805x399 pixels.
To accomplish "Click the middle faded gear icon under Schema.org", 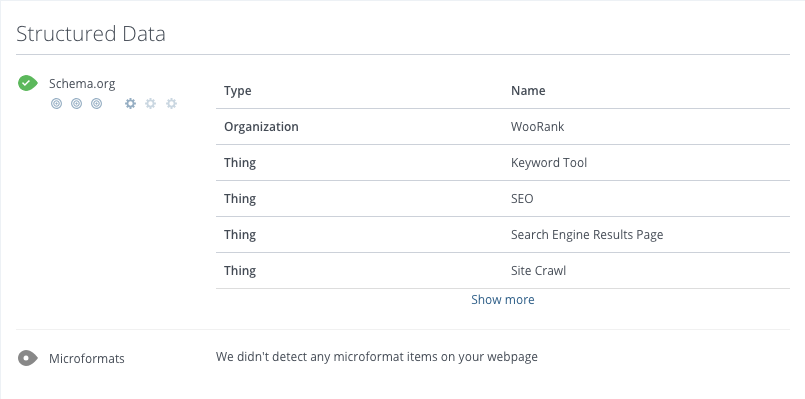I will click(x=150, y=104).
